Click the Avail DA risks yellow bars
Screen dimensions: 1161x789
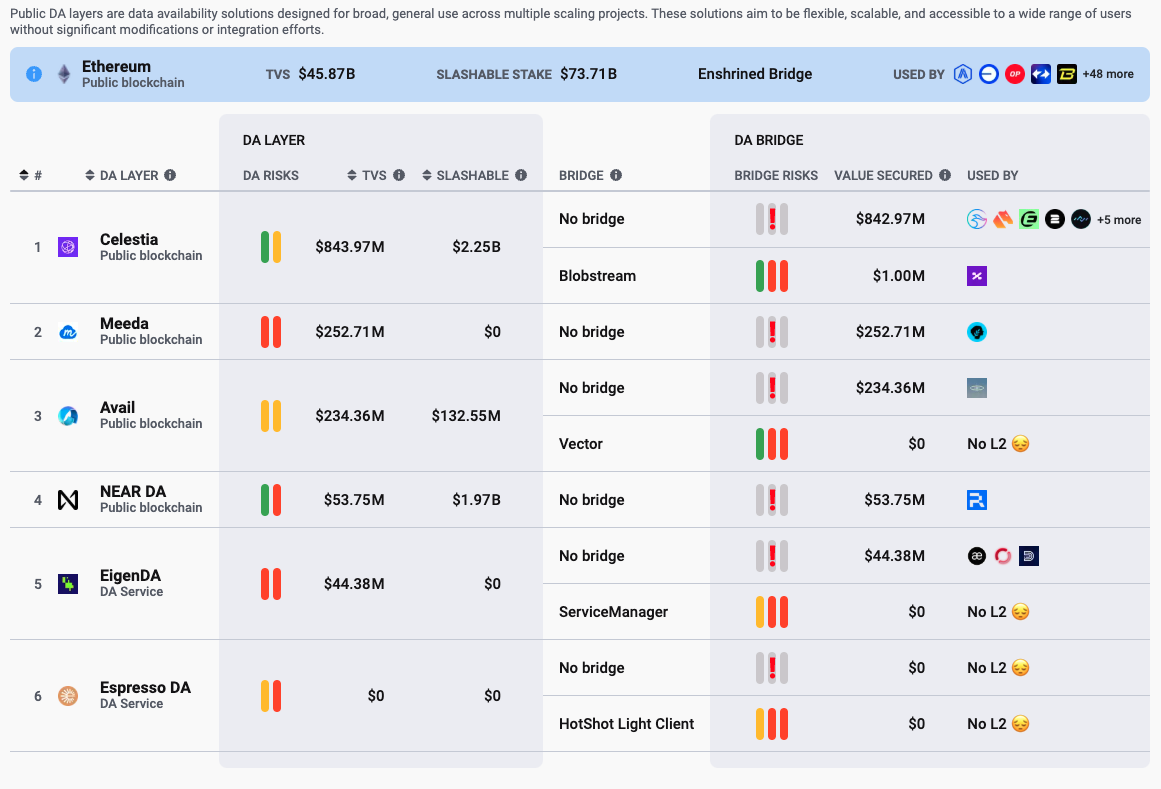click(271, 416)
